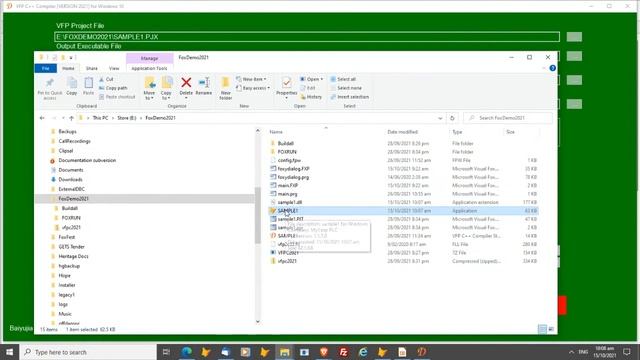This screenshot has width=640, height=360.
Task: Click the Up one level arrow
Action: click(71, 118)
